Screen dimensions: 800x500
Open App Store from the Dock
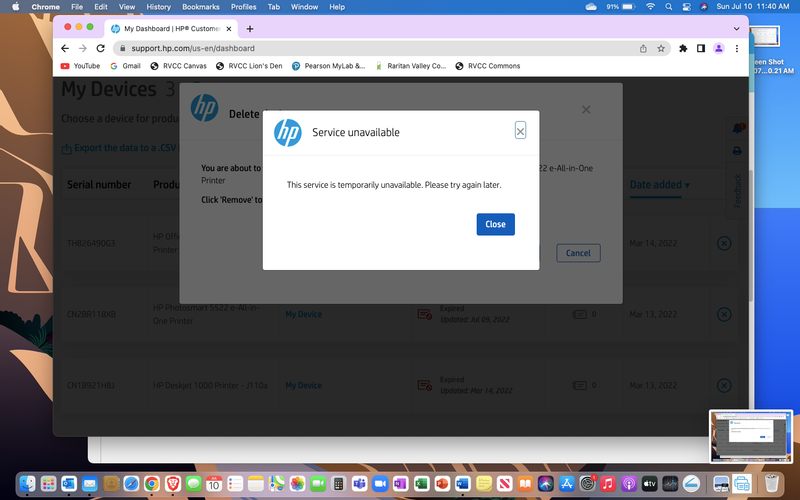coord(566,483)
